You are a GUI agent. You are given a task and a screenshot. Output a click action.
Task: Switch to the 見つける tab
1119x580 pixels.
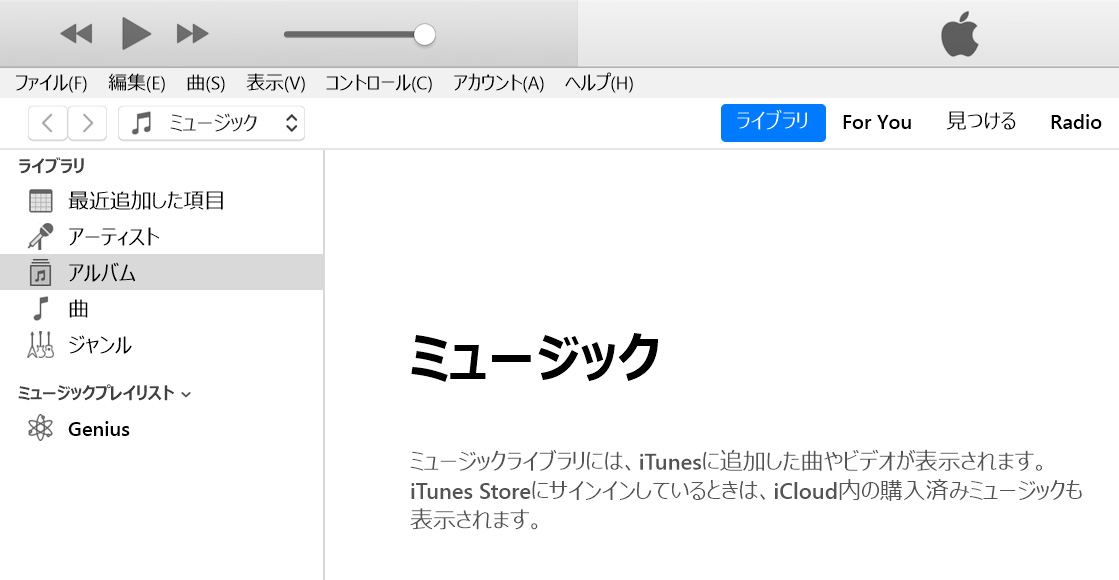(x=981, y=122)
